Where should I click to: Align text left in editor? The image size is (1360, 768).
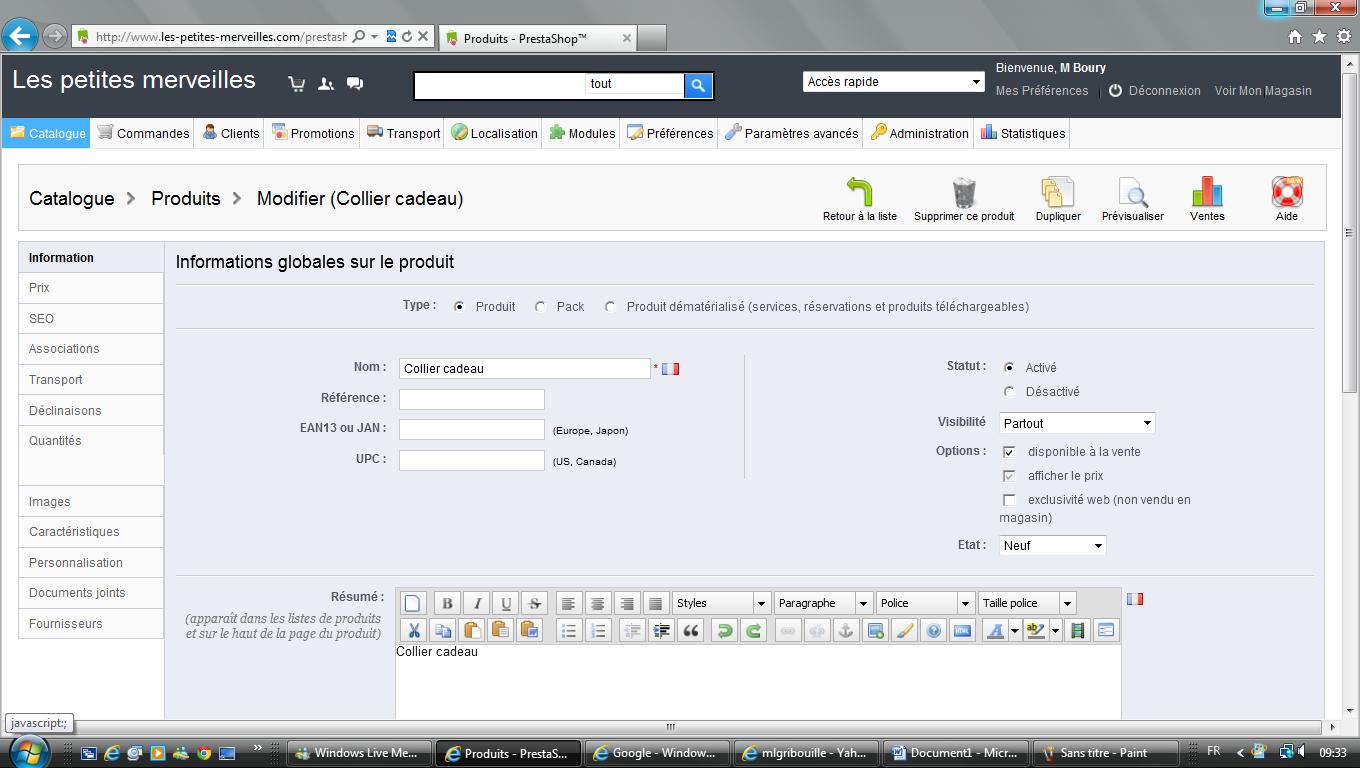coord(568,603)
